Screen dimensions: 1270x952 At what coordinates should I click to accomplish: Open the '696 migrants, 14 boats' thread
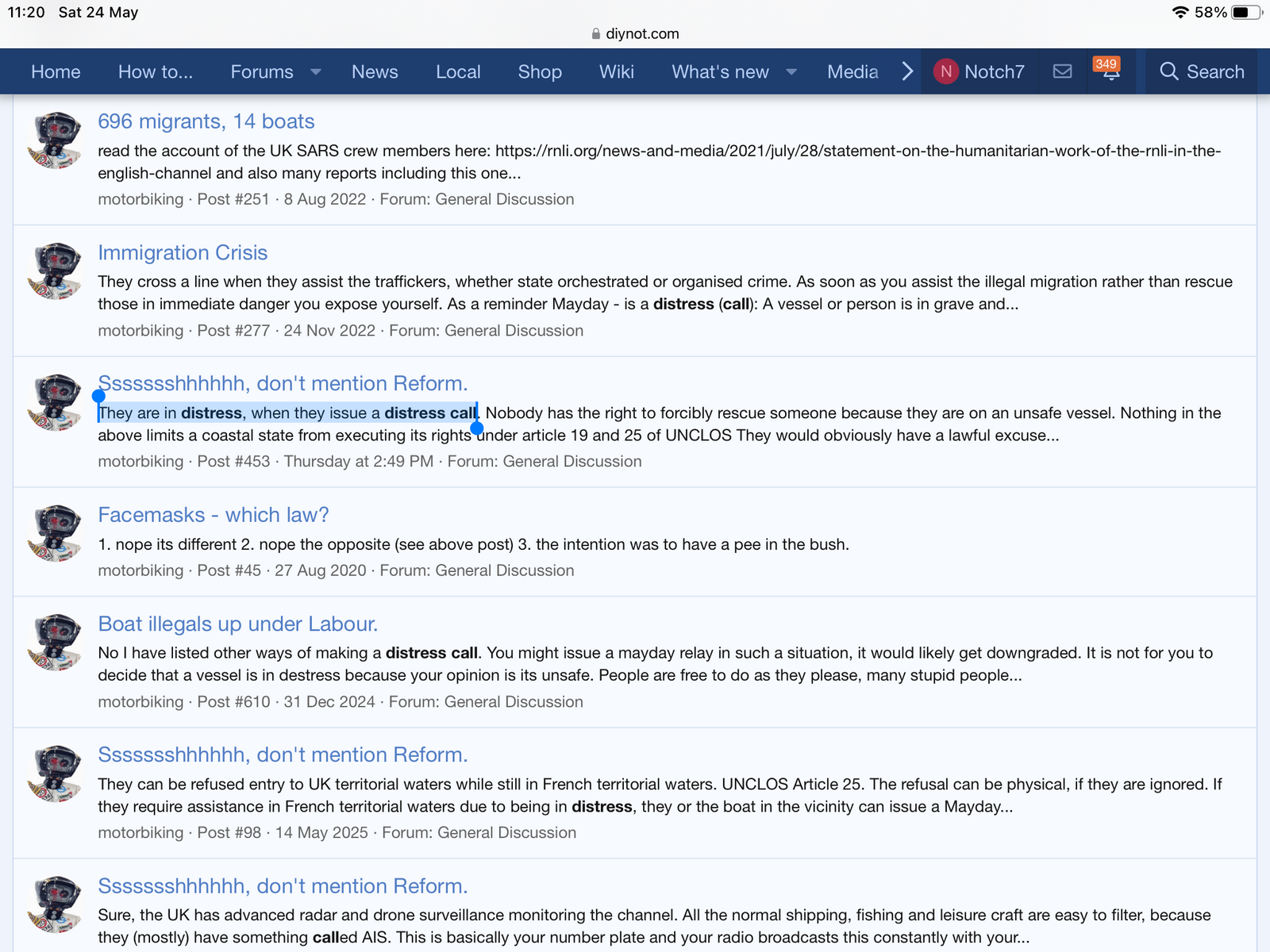(x=206, y=121)
